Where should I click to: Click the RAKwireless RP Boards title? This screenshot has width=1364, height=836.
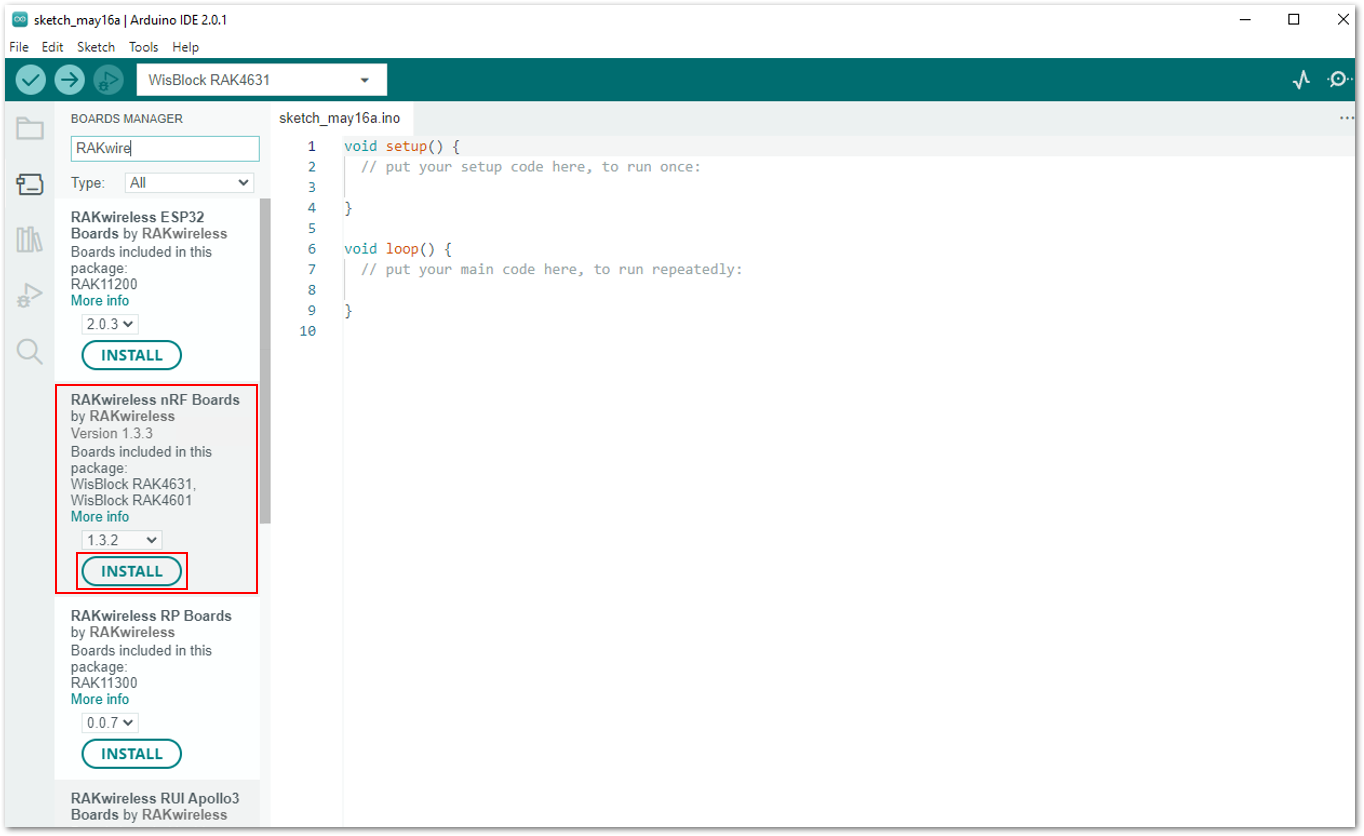[x=151, y=616]
